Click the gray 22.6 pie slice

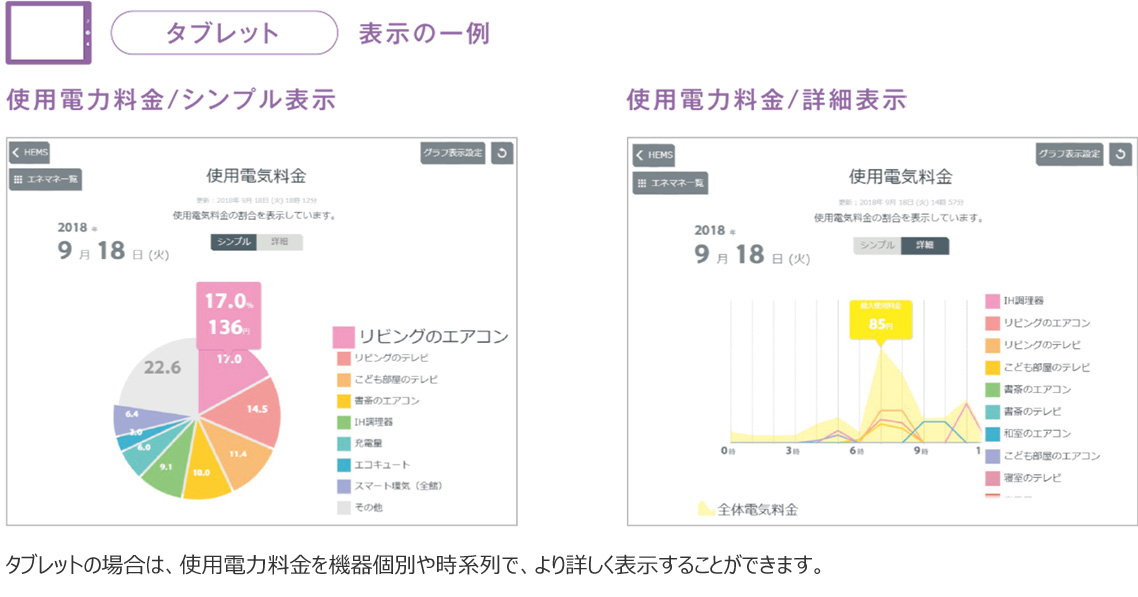pyautogui.click(x=160, y=370)
